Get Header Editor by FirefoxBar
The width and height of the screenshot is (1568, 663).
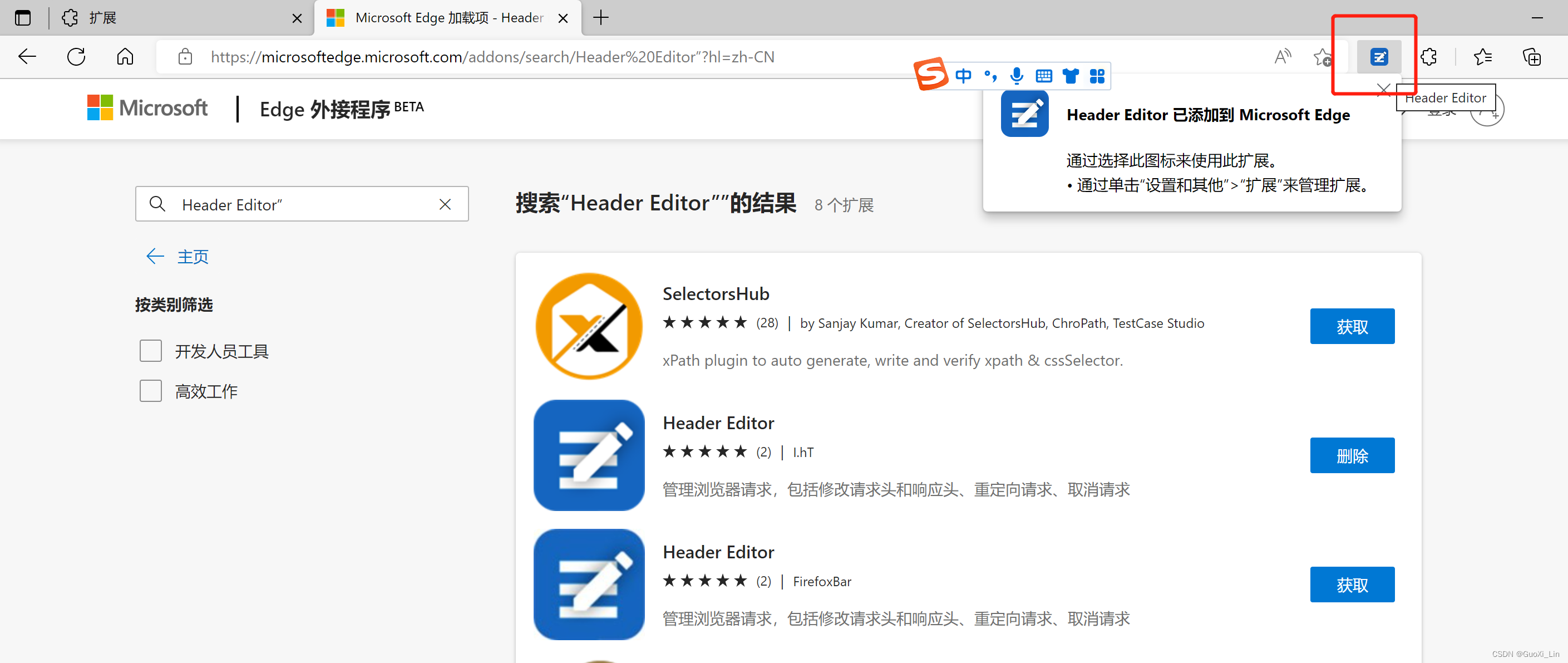pyautogui.click(x=1352, y=585)
